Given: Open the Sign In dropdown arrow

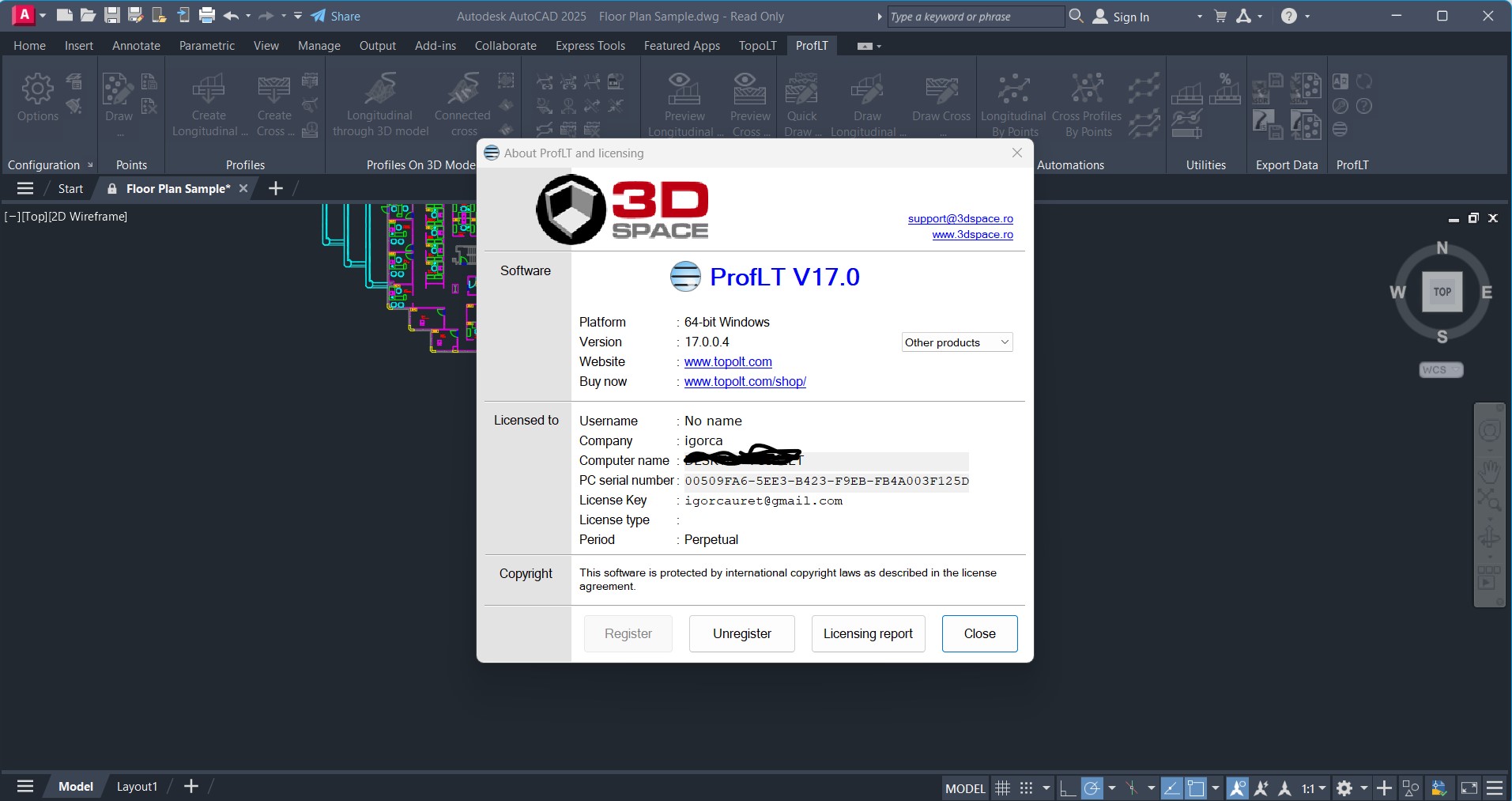Looking at the screenshot, I should [1199, 17].
